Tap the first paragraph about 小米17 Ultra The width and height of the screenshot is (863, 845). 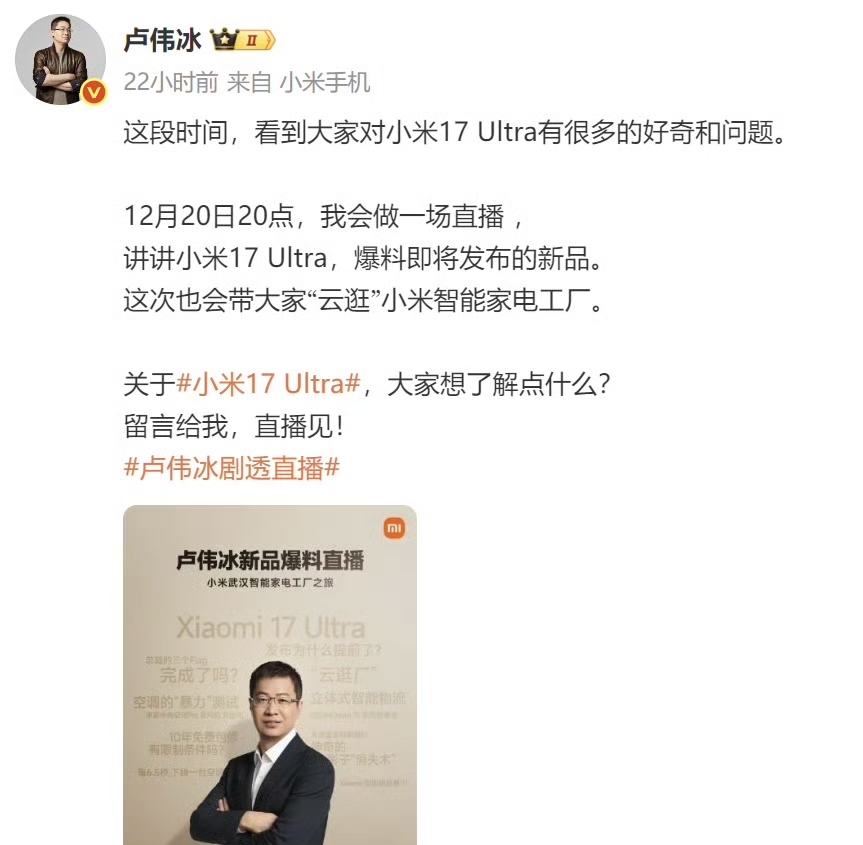(456, 133)
